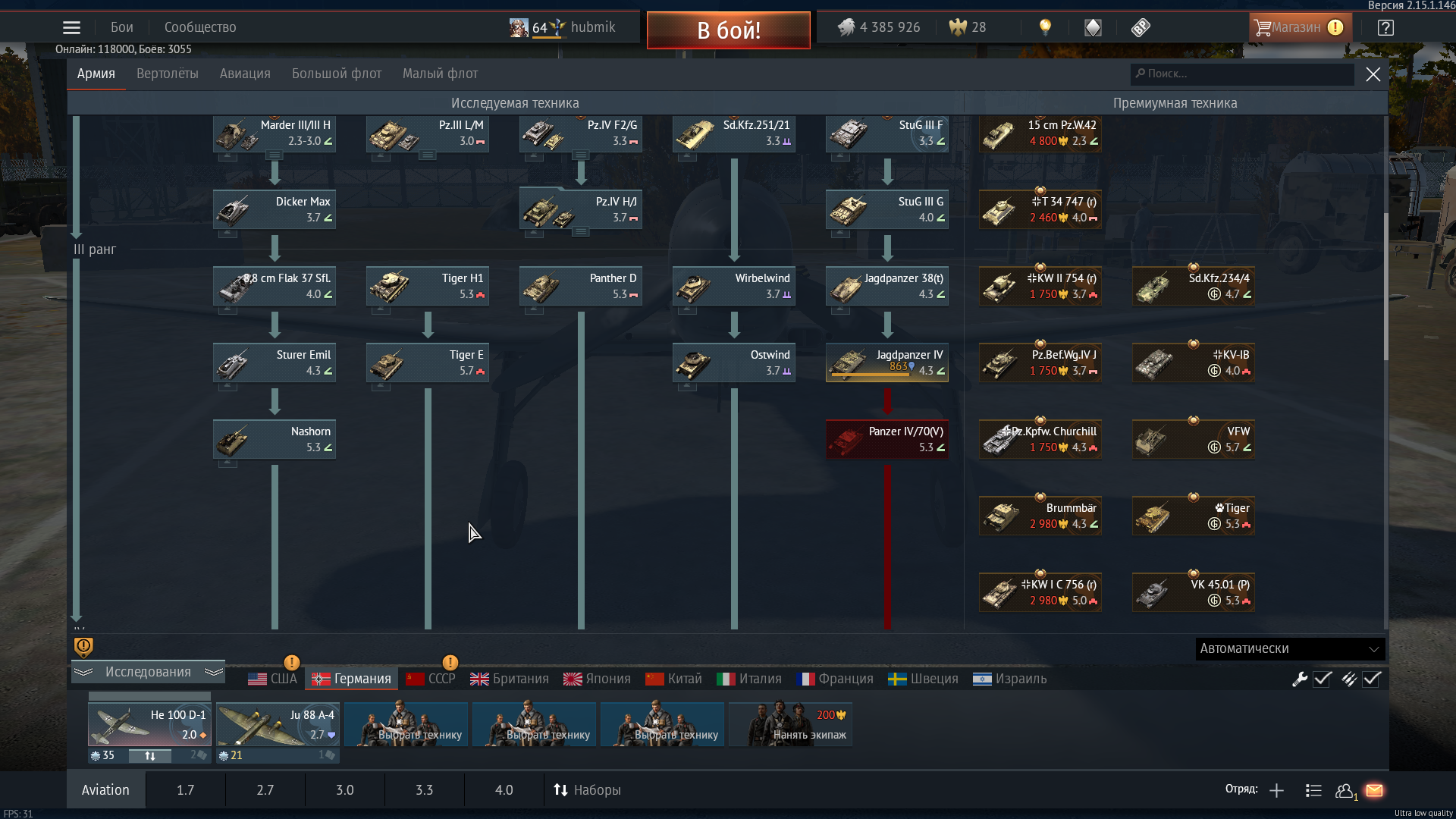Create squad with plus icon
This screenshot has height=819, width=1456.
(1276, 790)
